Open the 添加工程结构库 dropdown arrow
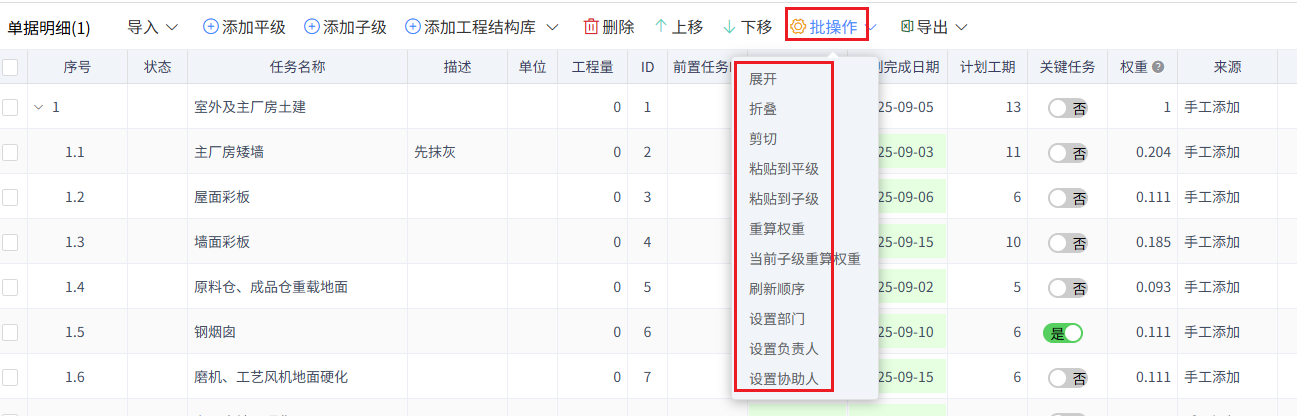The height and width of the screenshot is (416, 1297). click(552, 27)
